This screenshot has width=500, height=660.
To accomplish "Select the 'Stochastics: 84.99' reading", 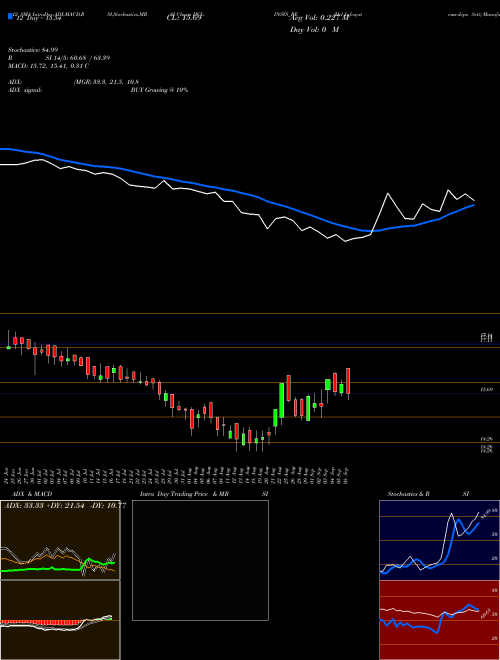I will (33, 50).
